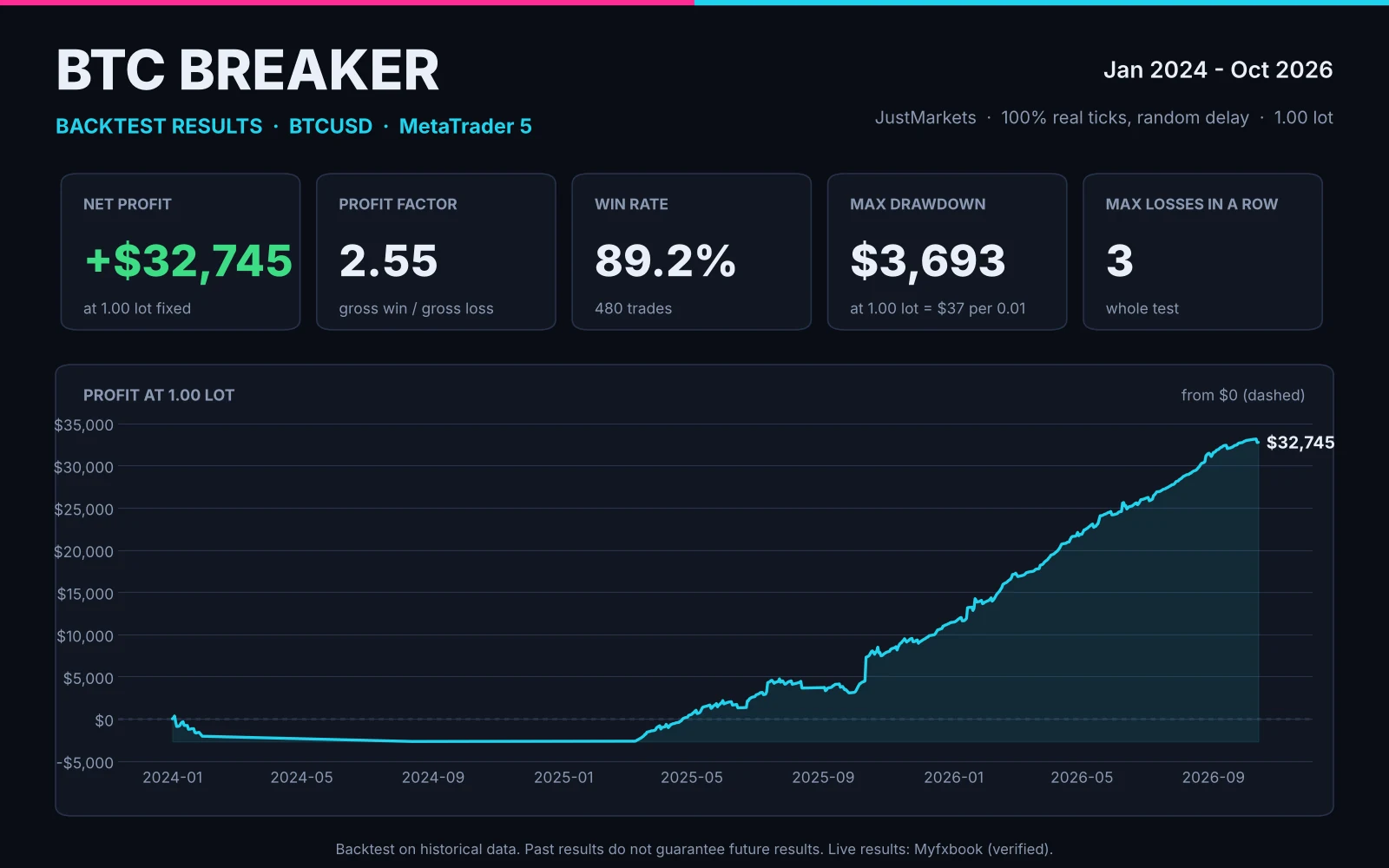Click the PROFIT FACTOR card heading
This screenshot has height=868, width=1389.
[x=398, y=204]
